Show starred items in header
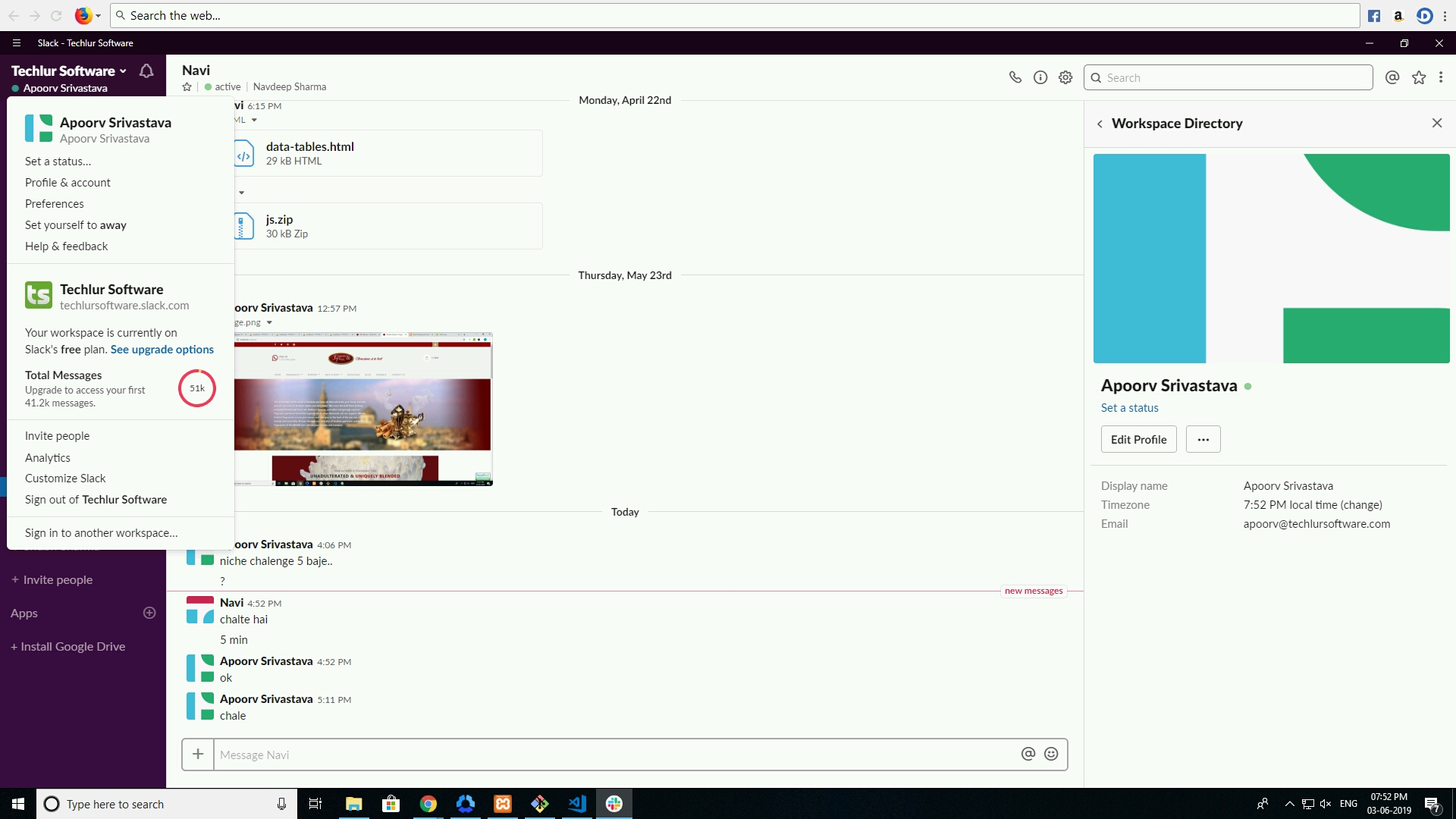 1418,77
